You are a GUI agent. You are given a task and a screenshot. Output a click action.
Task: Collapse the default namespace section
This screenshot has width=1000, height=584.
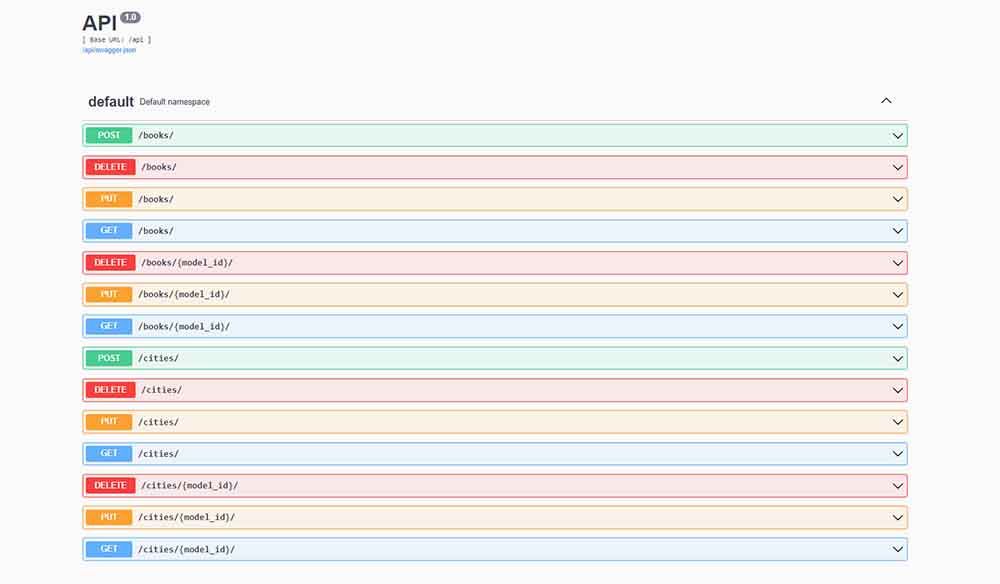coord(885,101)
